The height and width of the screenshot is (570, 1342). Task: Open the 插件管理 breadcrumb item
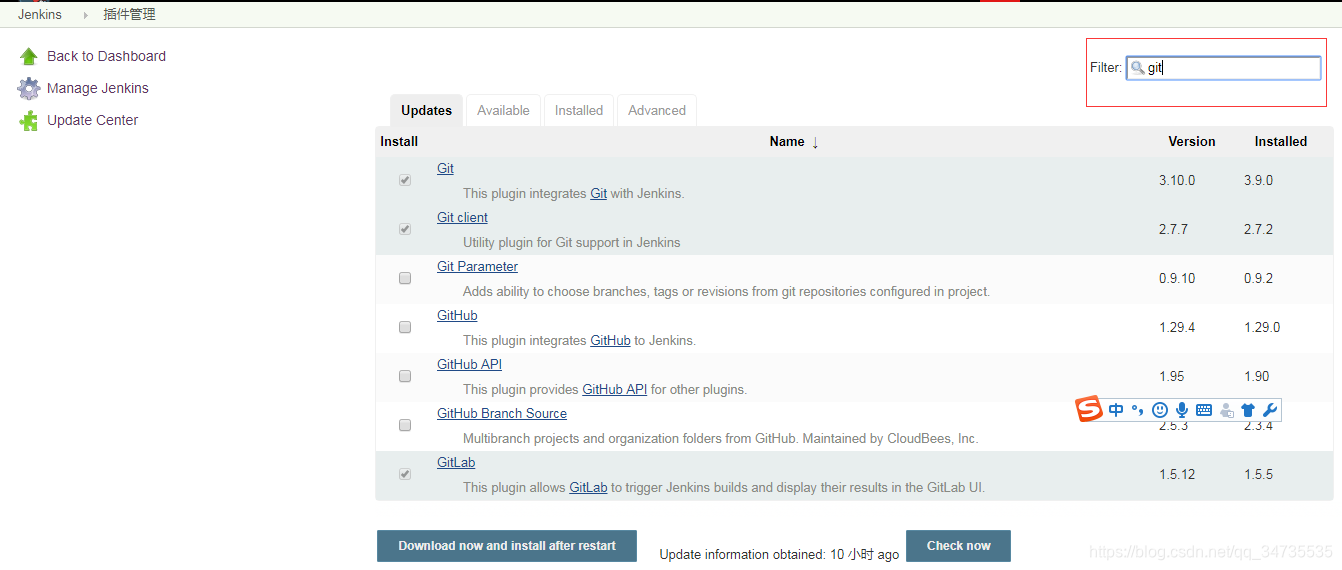coord(129,15)
